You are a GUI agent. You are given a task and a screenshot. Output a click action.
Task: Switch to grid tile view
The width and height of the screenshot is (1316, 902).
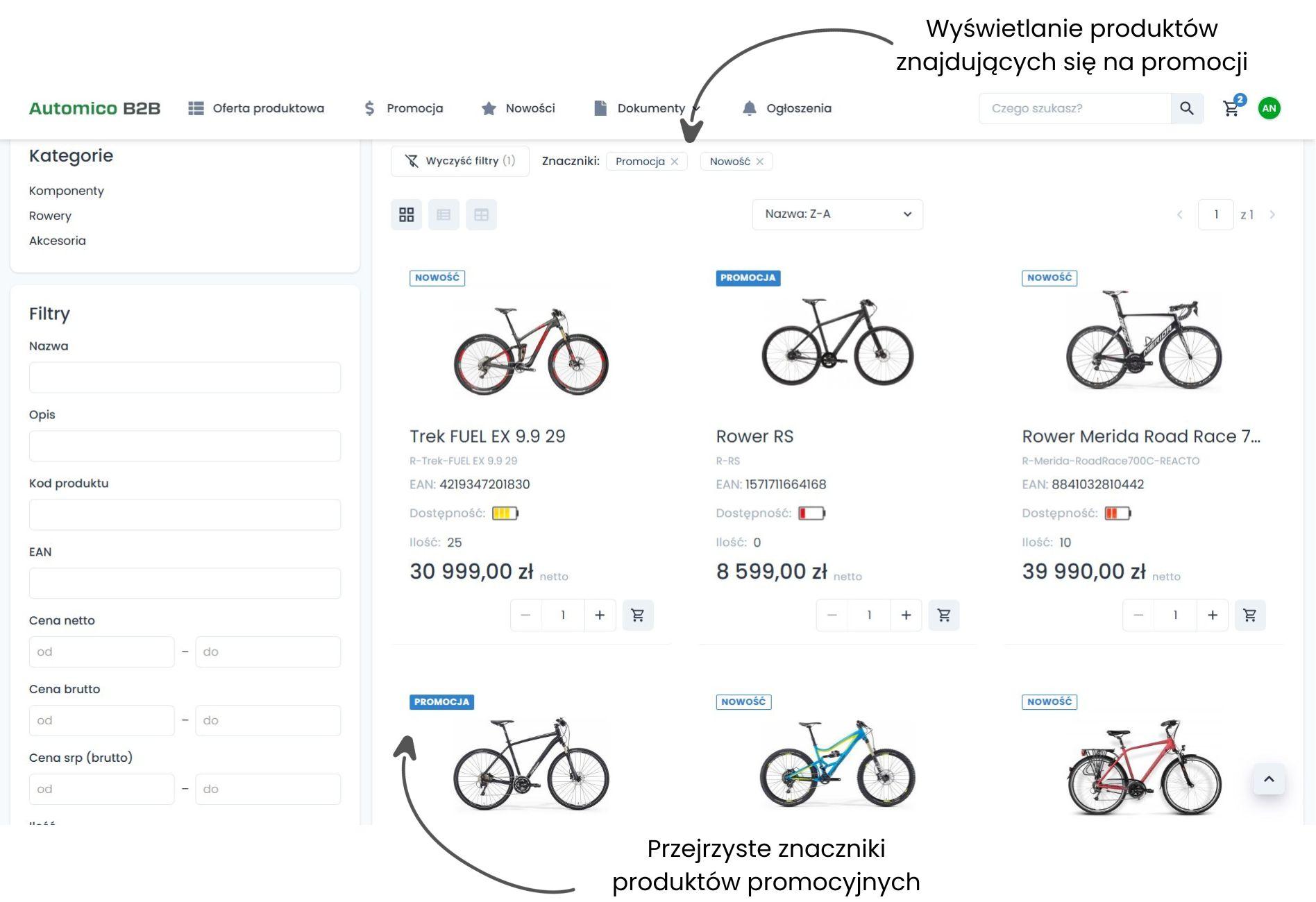(x=407, y=214)
